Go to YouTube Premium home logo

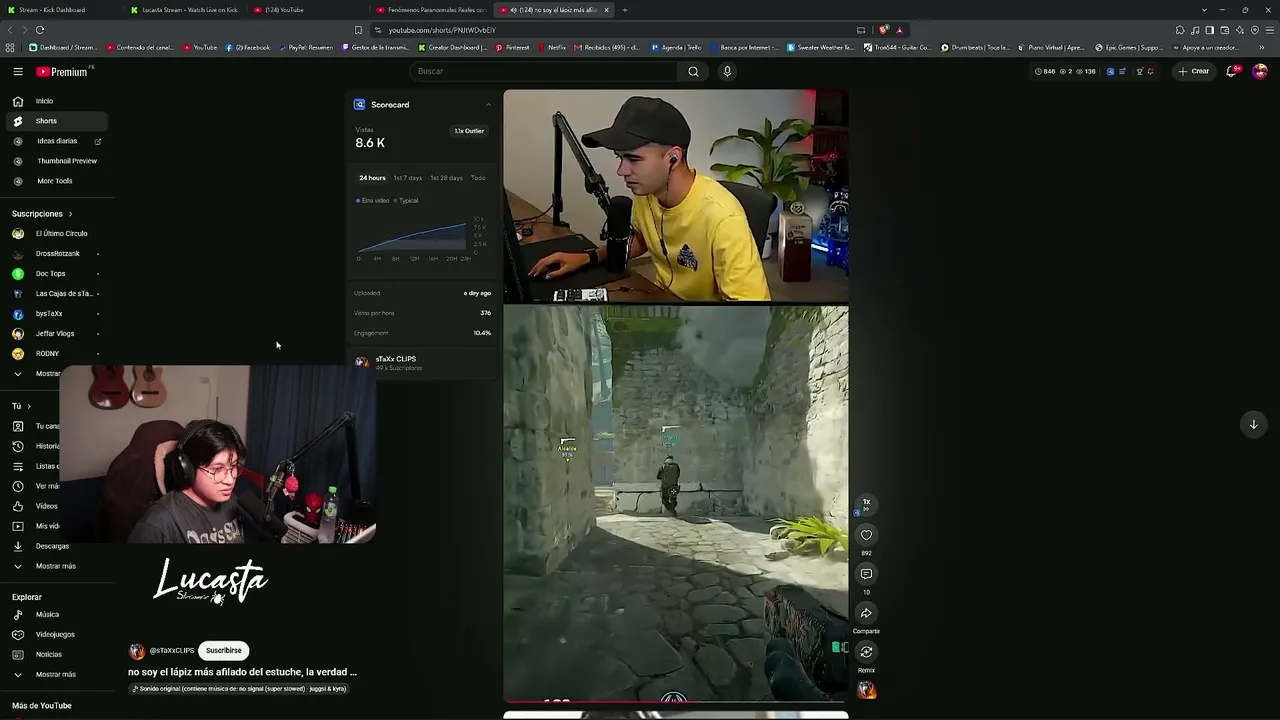coord(63,72)
